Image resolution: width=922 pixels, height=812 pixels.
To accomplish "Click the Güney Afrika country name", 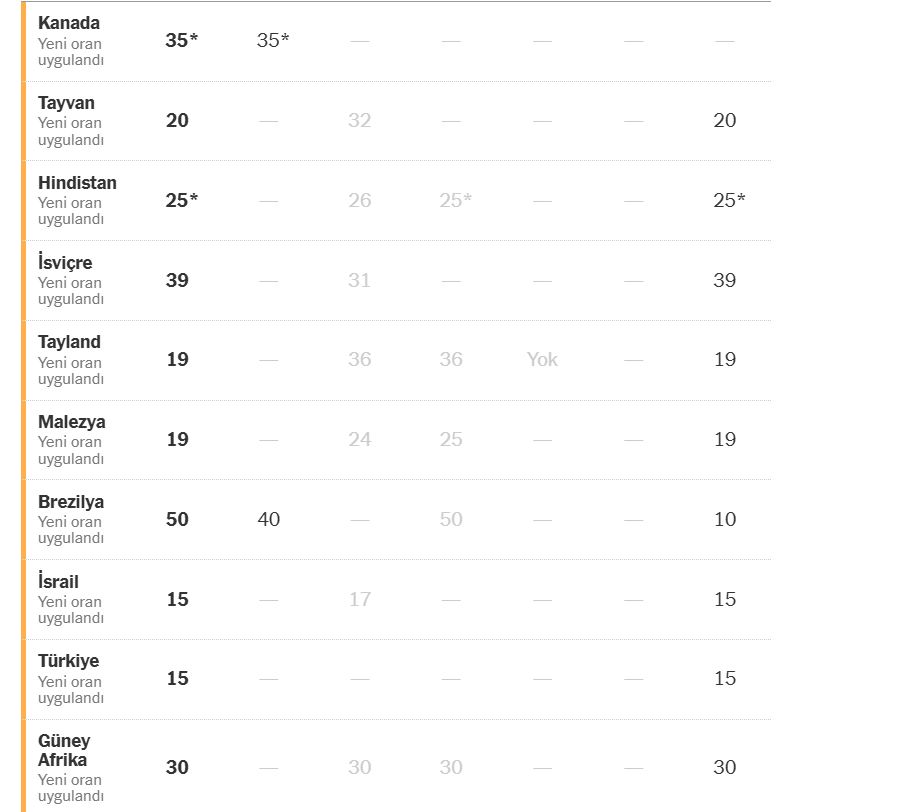I will pos(64,750).
